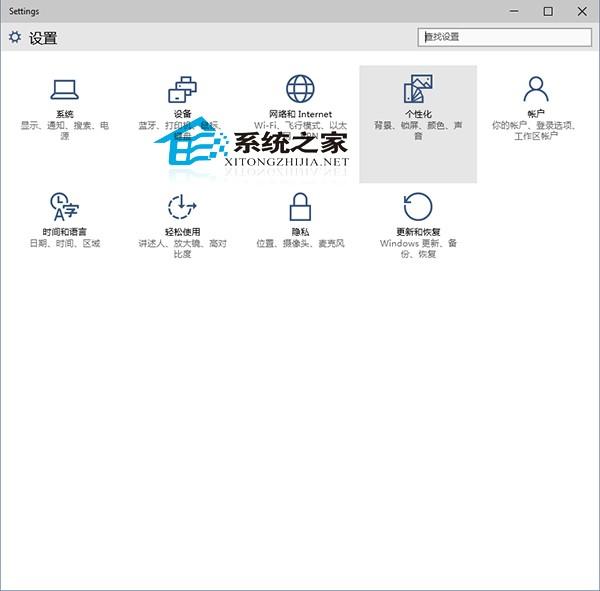The width and height of the screenshot is (600, 591).
Task: Maximize the Settings window
Action: [x=548, y=11]
